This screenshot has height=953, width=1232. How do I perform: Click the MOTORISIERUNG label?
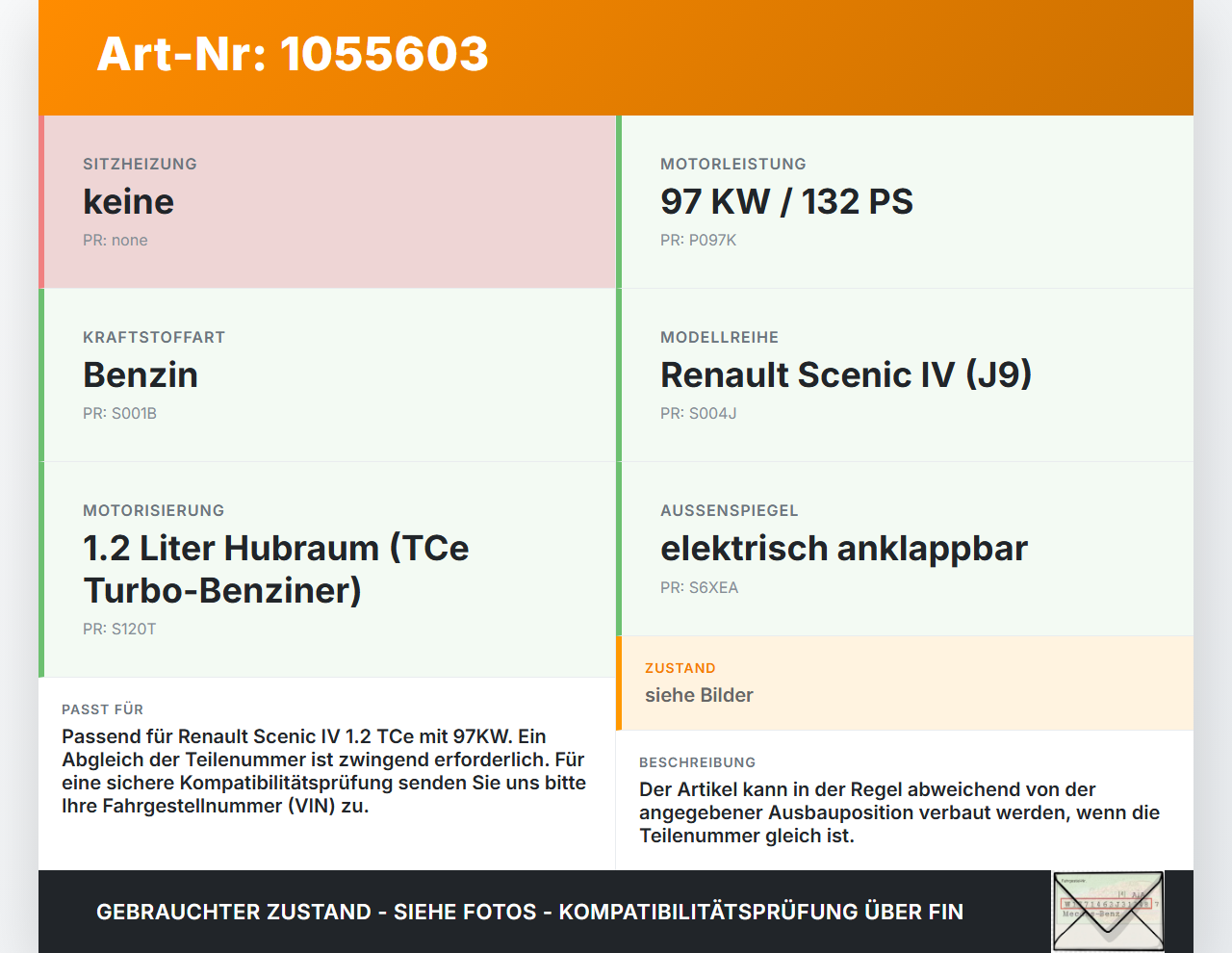pos(153,510)
